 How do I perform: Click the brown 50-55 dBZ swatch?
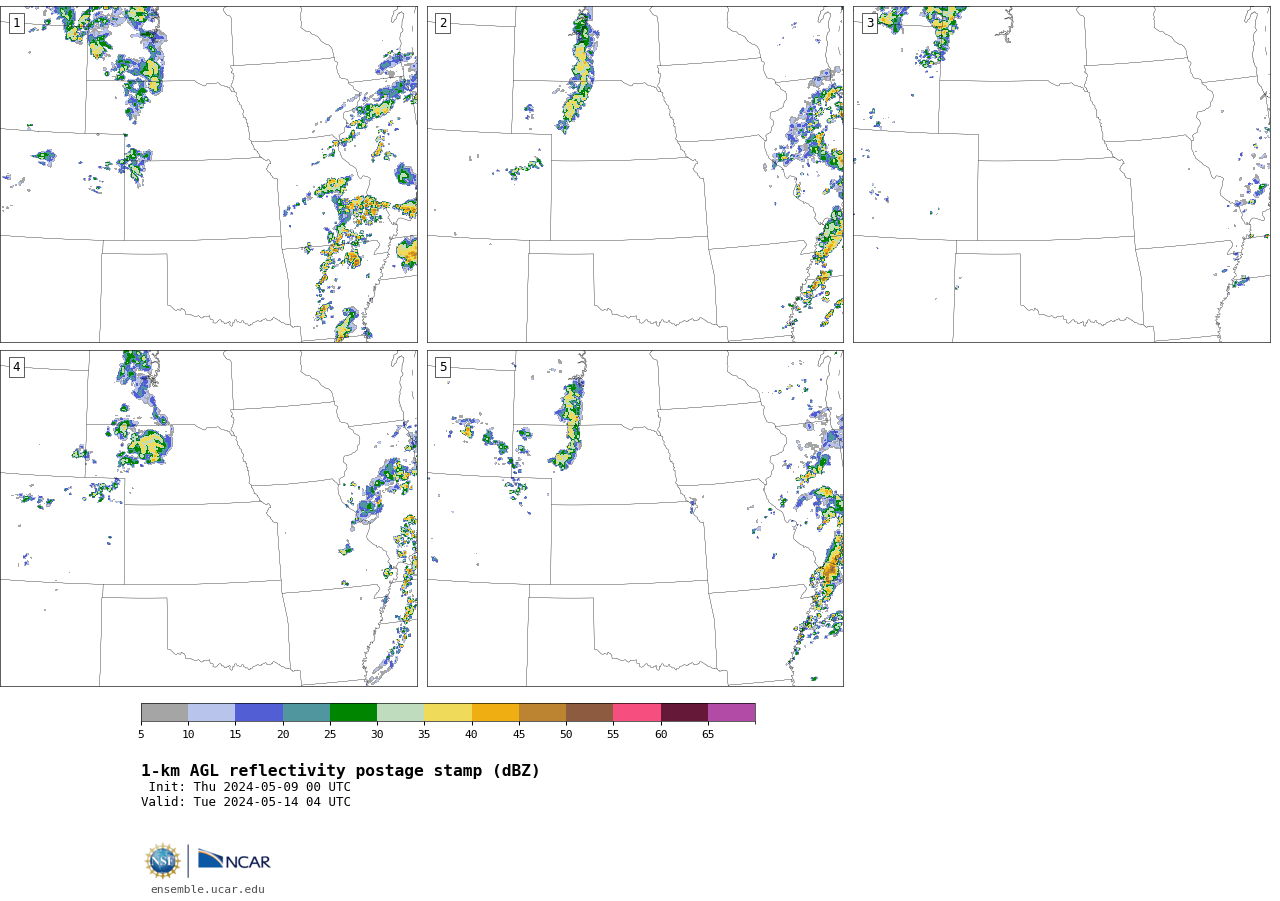tap(589, 712)
